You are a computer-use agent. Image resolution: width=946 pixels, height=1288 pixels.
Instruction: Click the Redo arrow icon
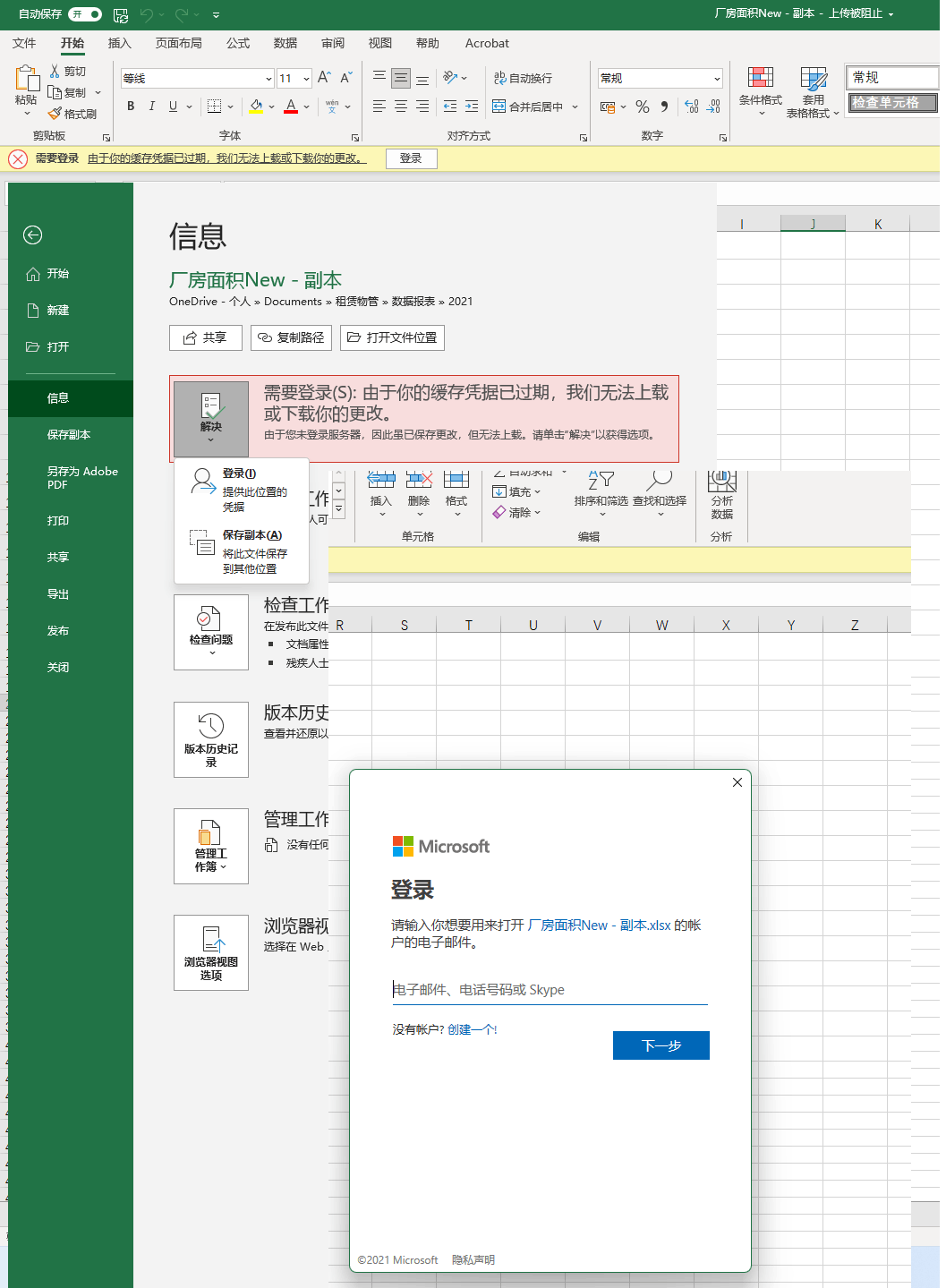click(182, 14)
